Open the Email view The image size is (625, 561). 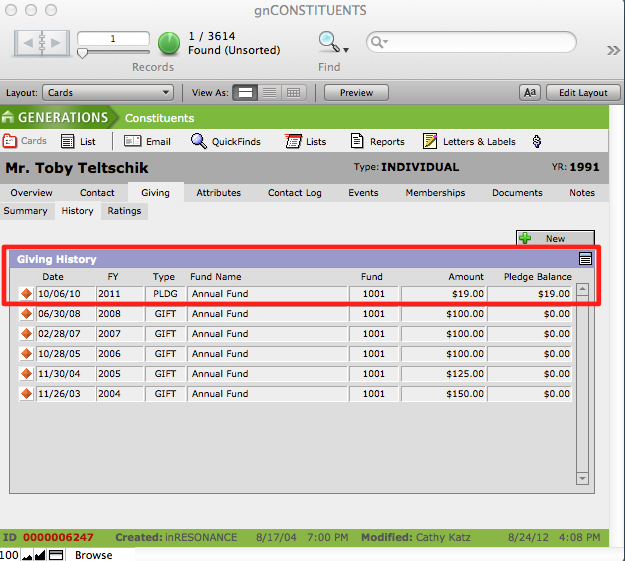click(x=148, y=142)
